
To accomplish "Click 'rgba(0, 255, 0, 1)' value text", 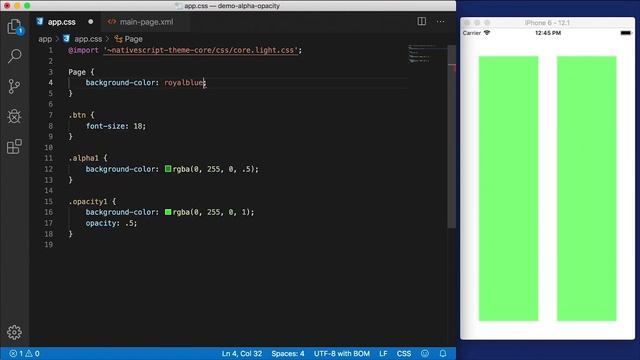I will click(x=211, y=212).
